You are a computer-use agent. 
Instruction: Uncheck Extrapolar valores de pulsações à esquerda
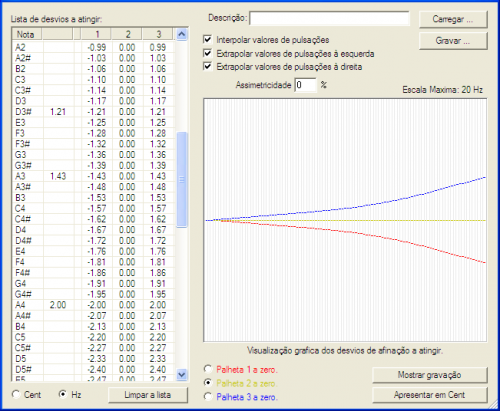[x=208, y=53]
